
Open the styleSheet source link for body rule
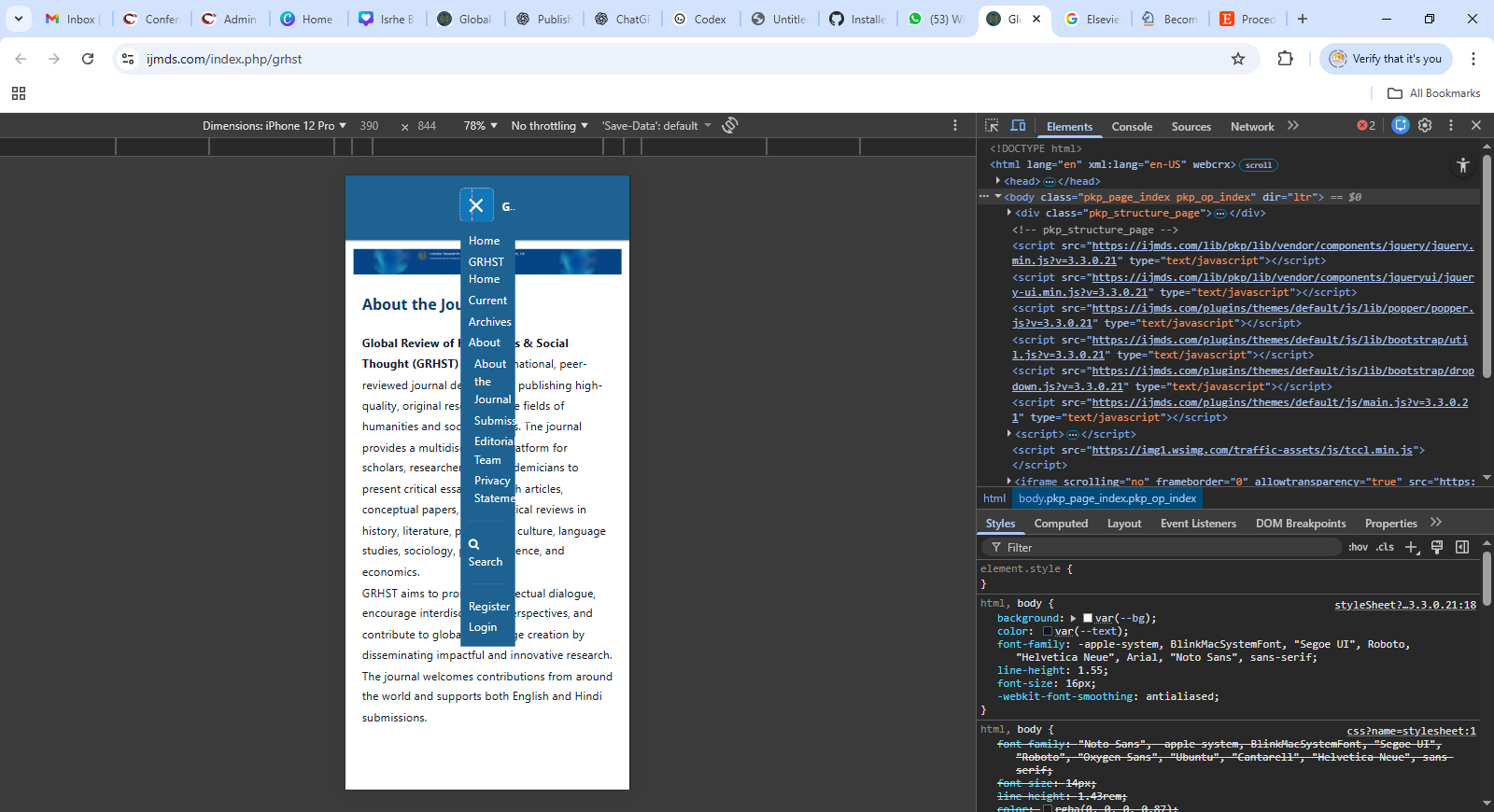[x=1404, y=605]
